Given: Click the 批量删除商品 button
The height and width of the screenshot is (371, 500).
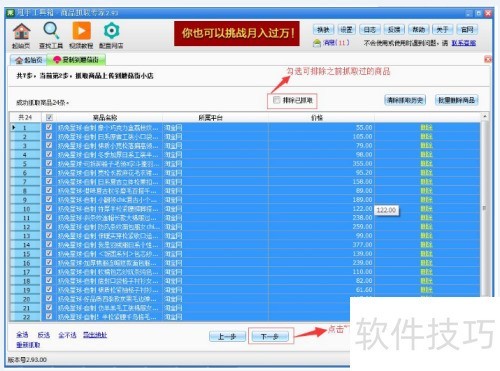Looking at the screenshot, I should click(x=456, y=100).
